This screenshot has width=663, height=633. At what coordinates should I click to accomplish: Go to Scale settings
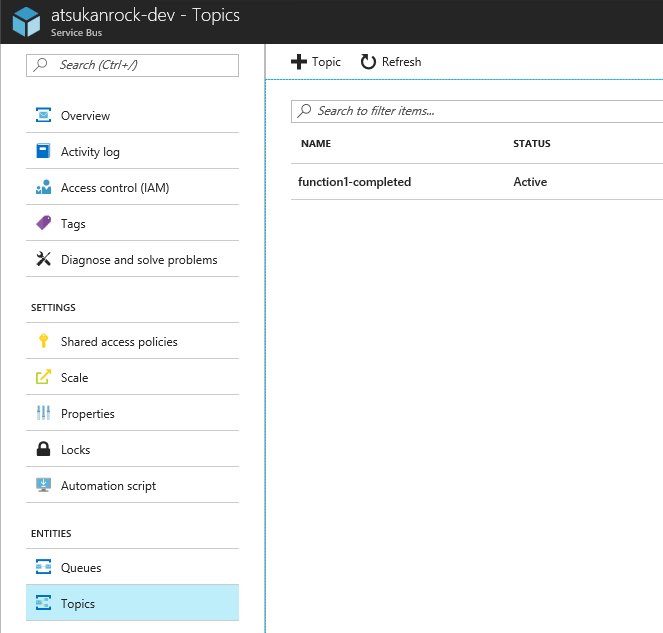point(132,377)
